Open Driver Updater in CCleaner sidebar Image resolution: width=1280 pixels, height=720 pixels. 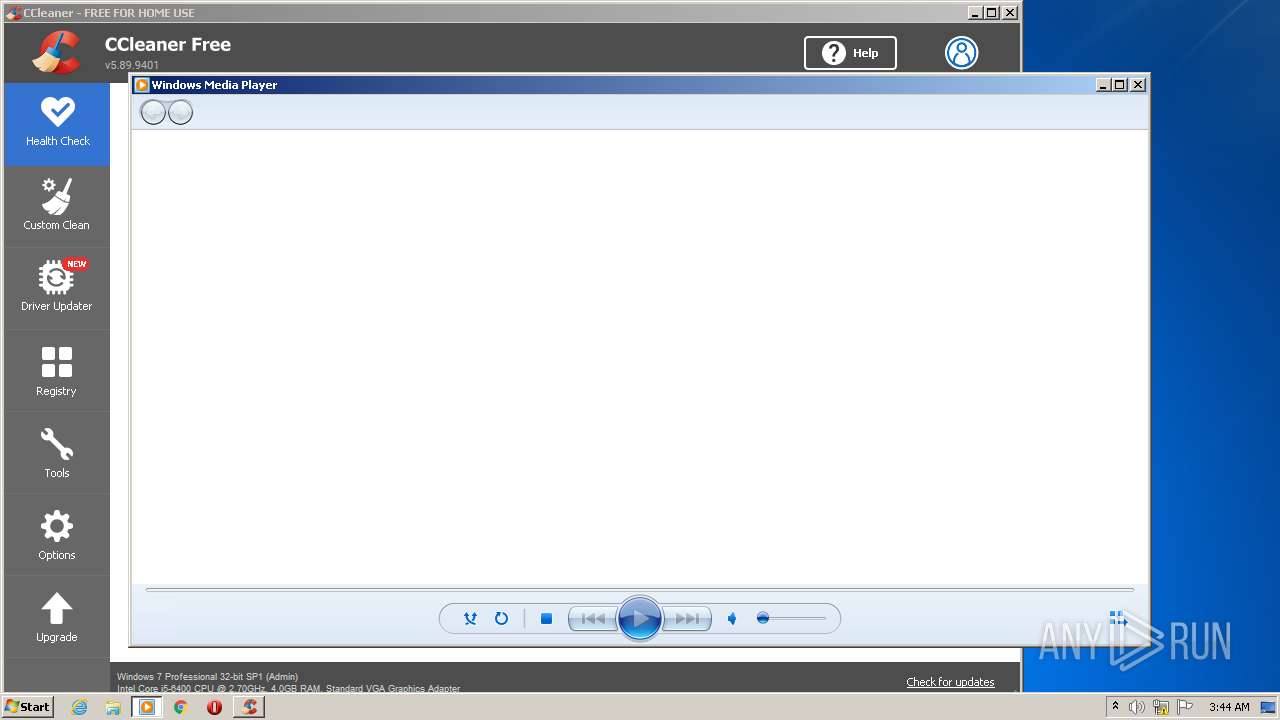tap(57, 288)
